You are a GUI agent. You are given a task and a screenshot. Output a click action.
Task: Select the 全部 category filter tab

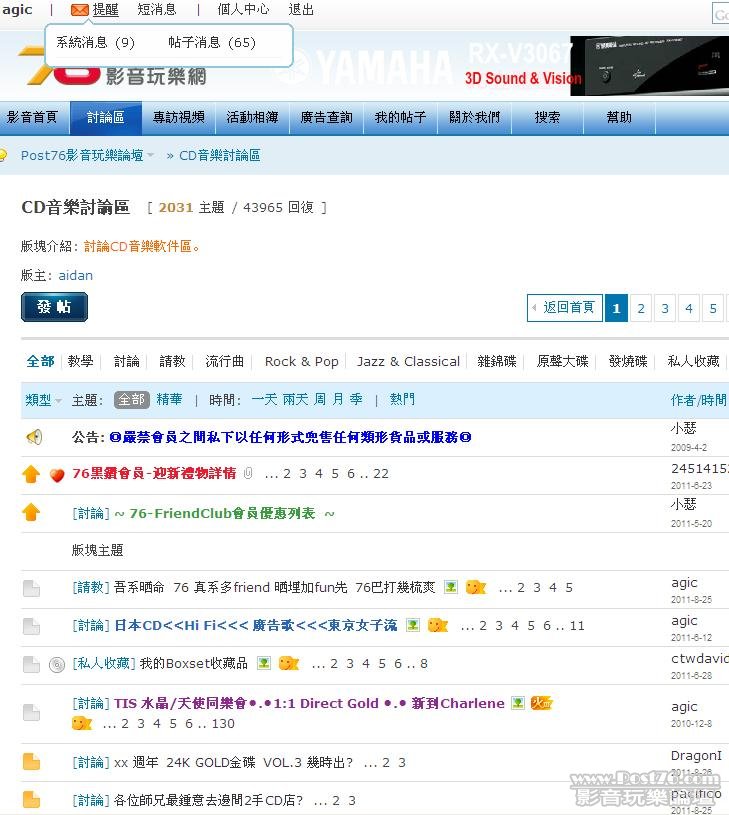pyautogui.click(x=41, y=361)
